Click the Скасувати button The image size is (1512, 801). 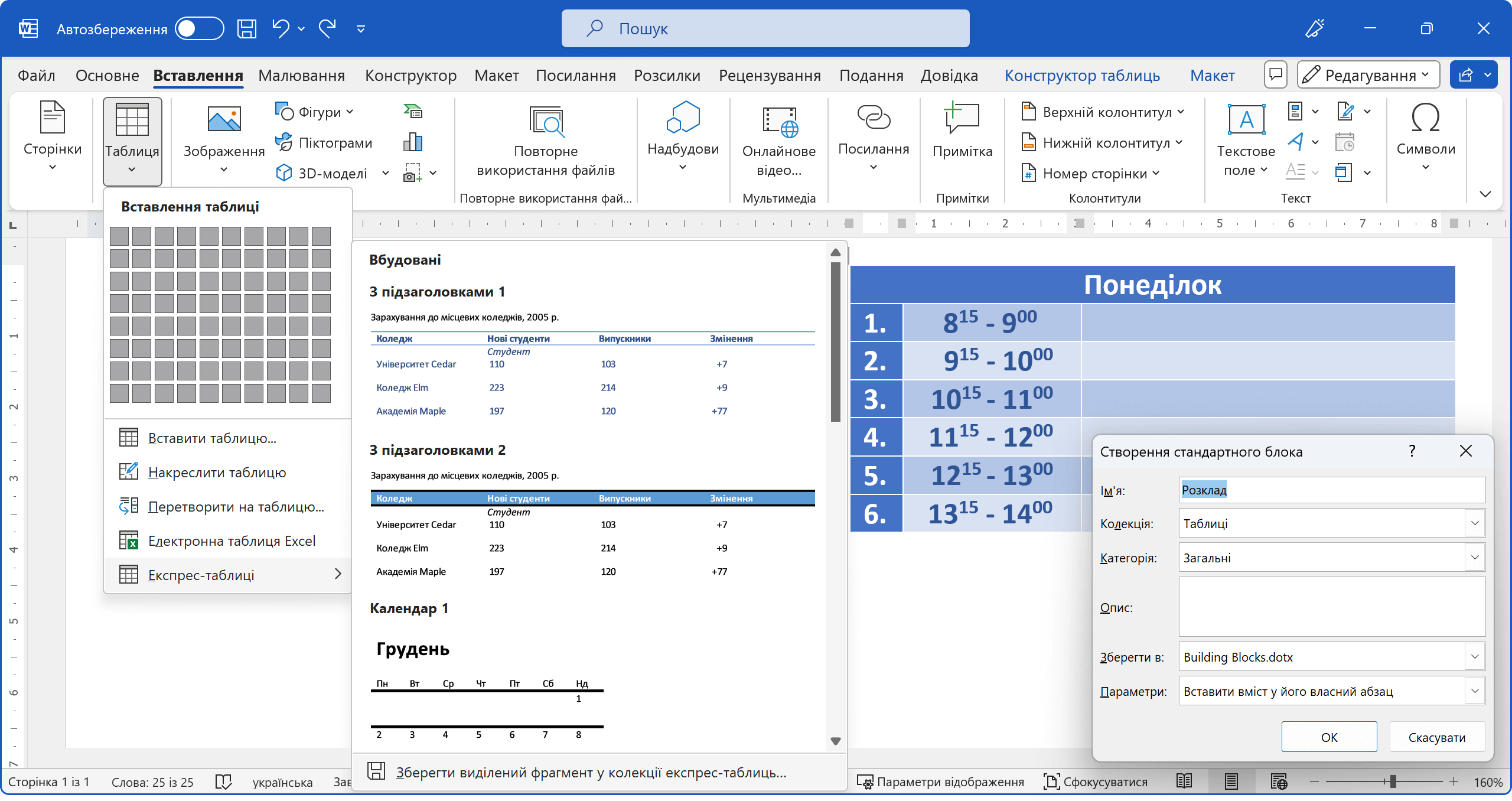[1436, 737]
